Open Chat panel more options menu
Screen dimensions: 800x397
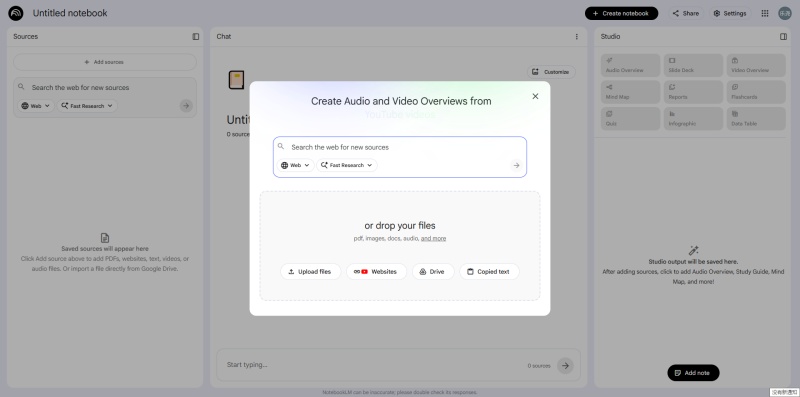(577, 37)
